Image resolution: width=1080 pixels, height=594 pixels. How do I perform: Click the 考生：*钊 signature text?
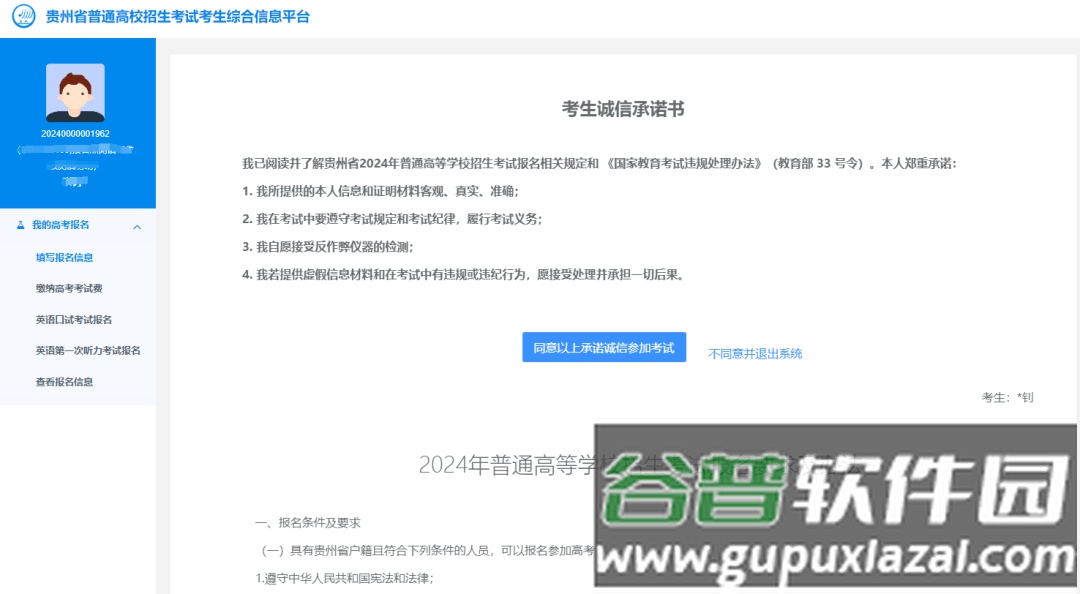(1007, 398)
